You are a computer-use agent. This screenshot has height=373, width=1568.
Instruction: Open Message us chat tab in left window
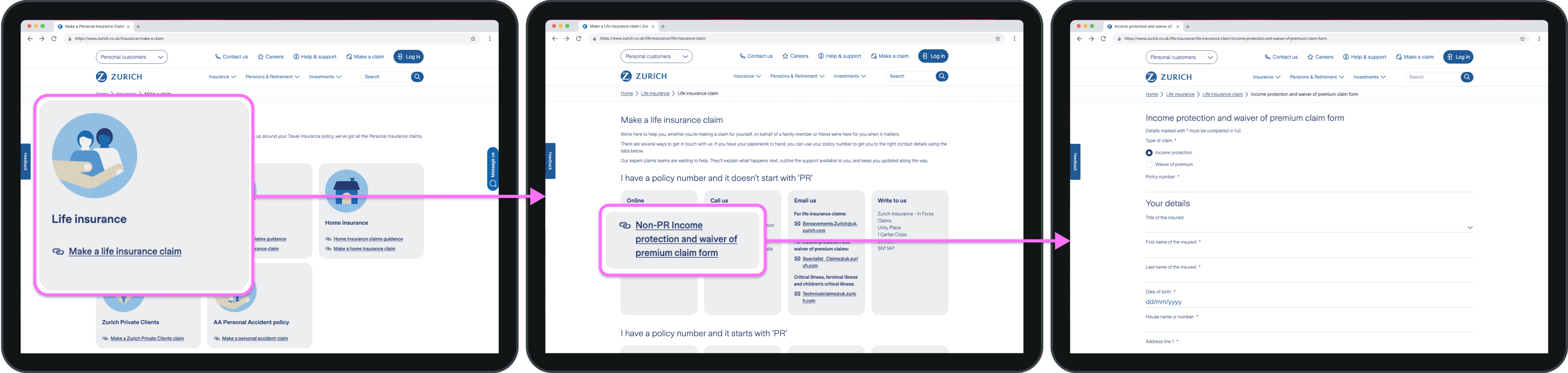pyautogui.click(x=493, y=168)
